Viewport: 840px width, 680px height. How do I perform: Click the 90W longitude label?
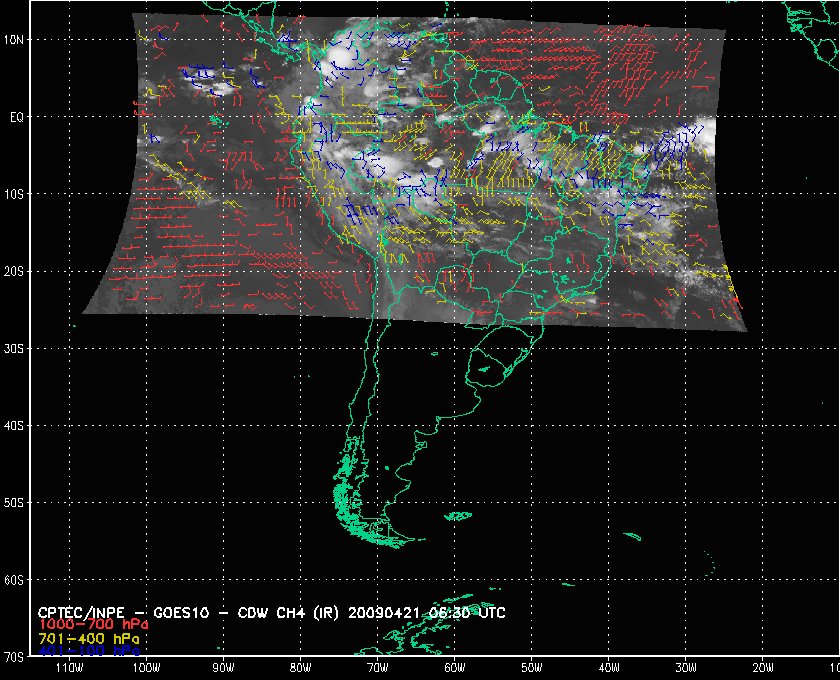pos(223,668)
